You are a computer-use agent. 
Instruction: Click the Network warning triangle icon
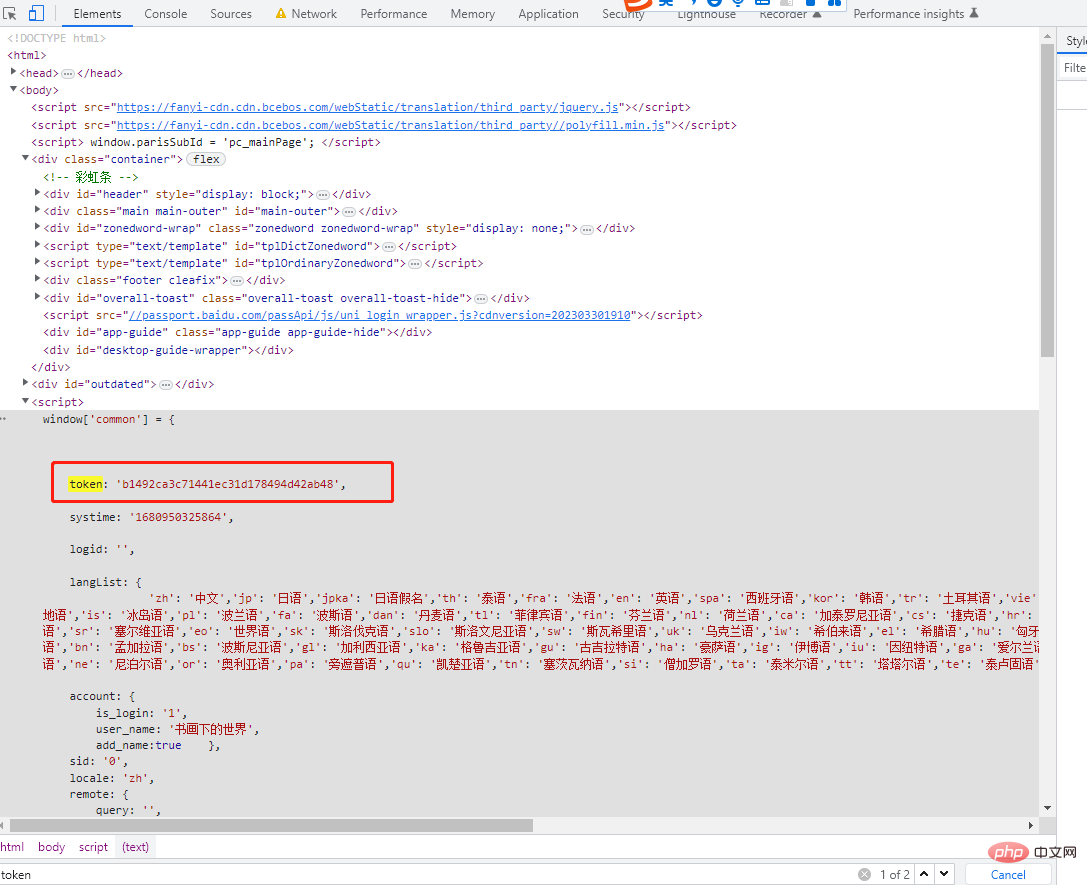coord(281,13)
